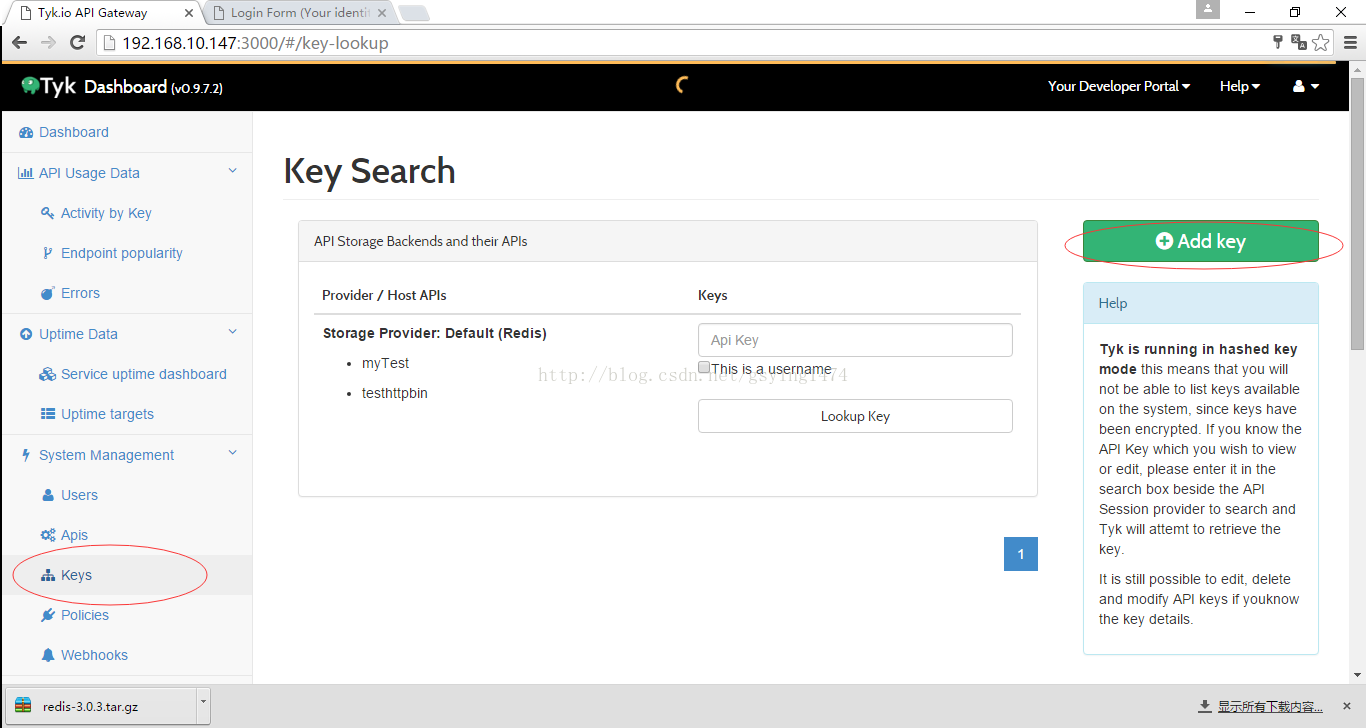Open the redis-3.0.3.tar.gz downloaded file
1366x728 pixels.
point(101,706)
